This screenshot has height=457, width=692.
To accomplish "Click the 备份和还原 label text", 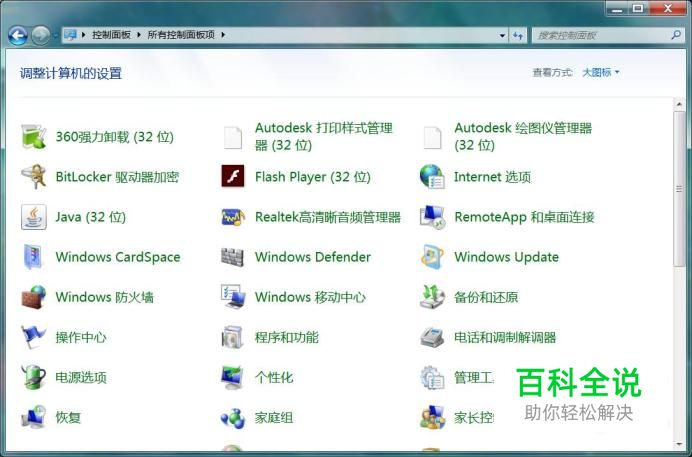I will [x=486, y=297].
